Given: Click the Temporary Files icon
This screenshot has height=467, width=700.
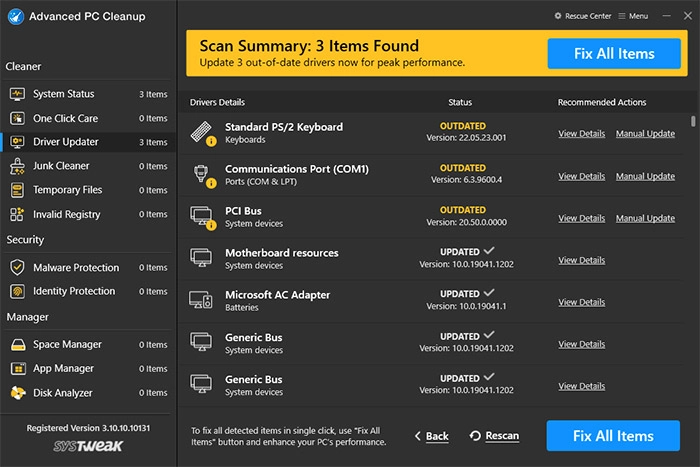Looking at the screenshot, I should tap(17, 190).
